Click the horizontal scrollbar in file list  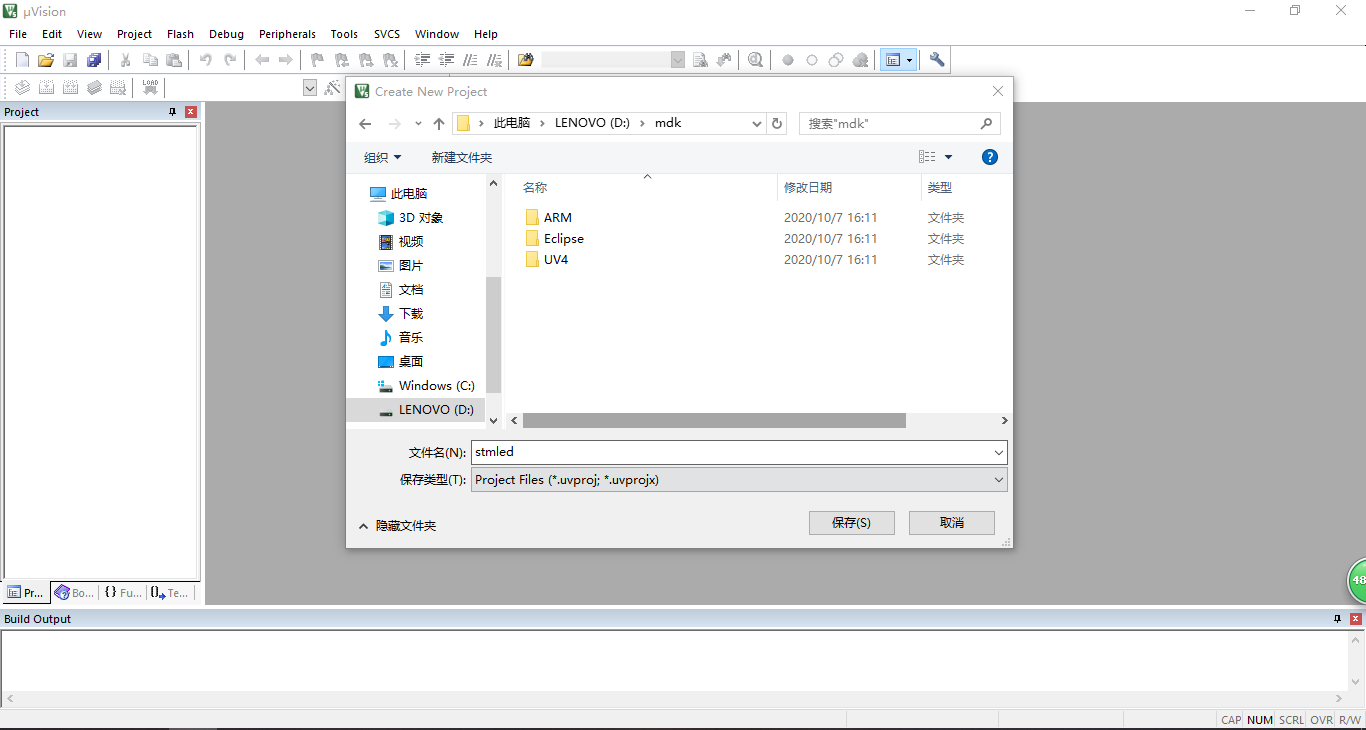(714, 421)
